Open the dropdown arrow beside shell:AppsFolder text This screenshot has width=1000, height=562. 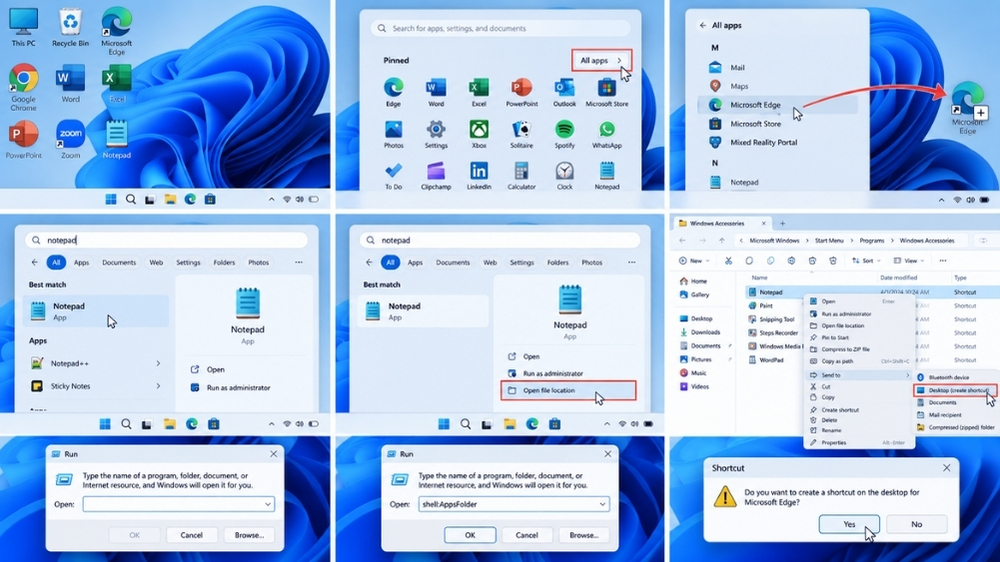(x=602, y=504)
